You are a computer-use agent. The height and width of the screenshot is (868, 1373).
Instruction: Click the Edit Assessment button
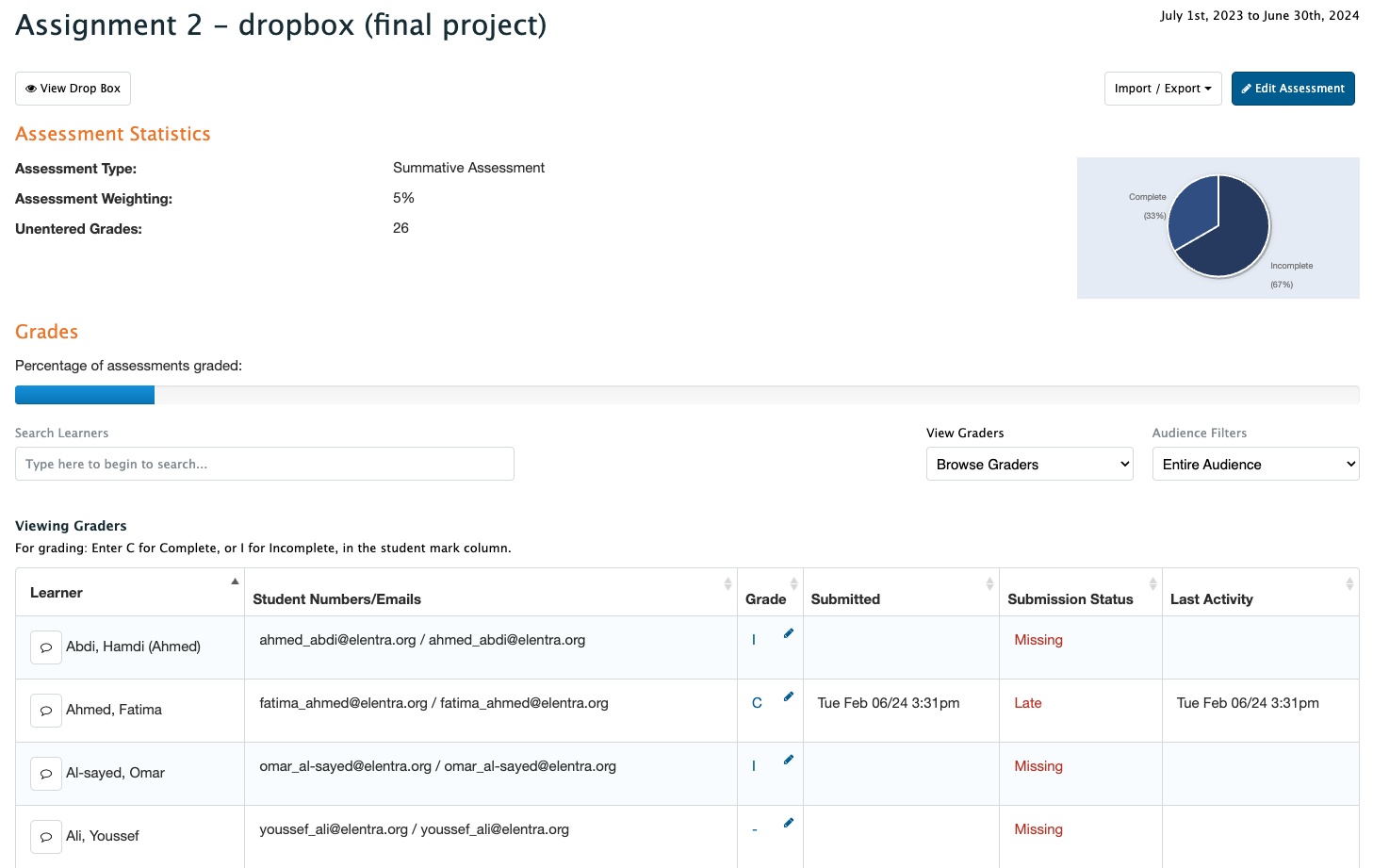coord(1292,89)
